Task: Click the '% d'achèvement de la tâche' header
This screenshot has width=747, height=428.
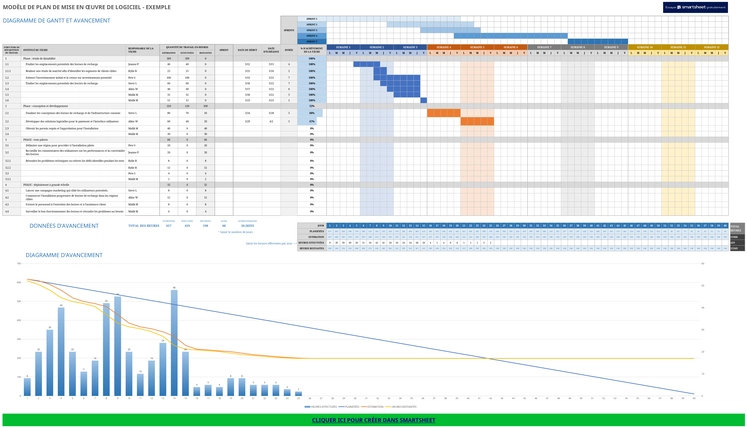Action: (312, 50)
